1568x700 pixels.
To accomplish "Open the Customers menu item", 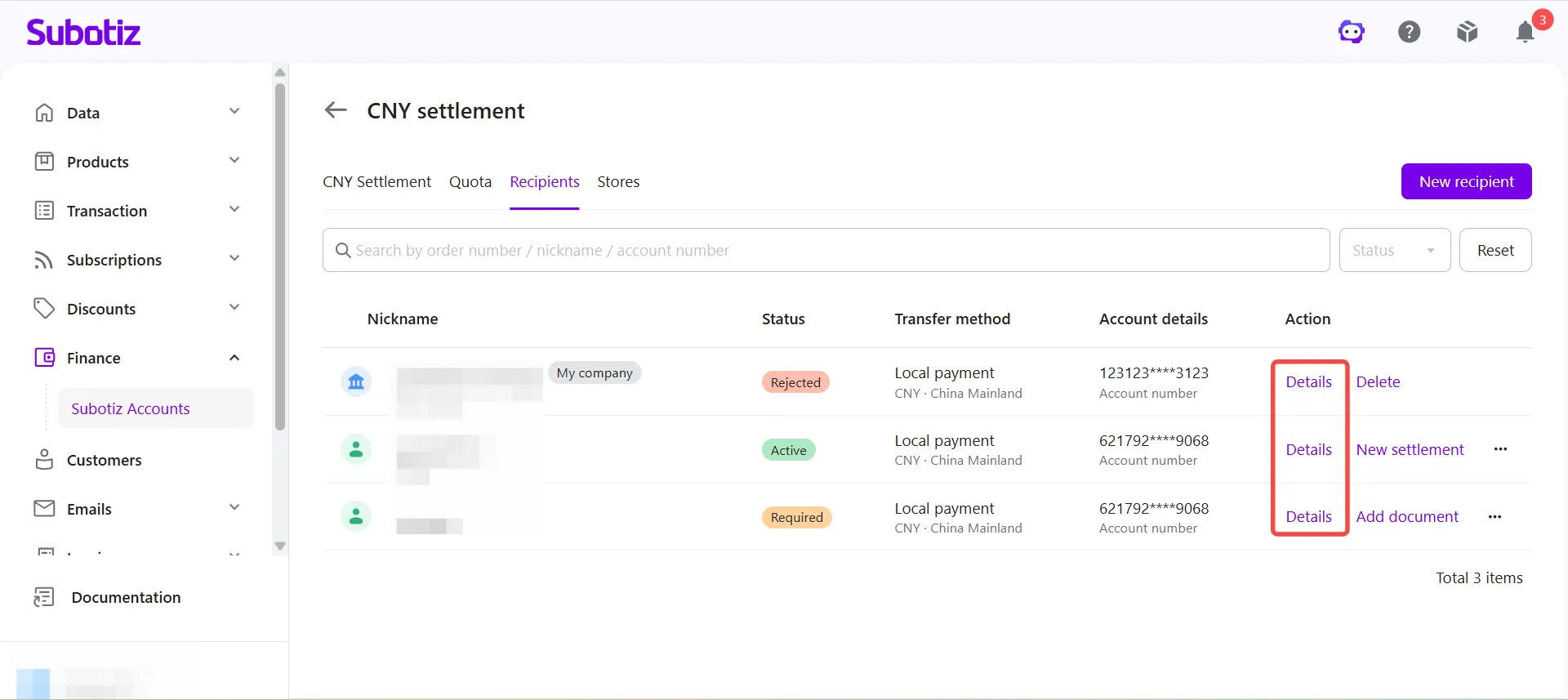I will pos(104,460).
